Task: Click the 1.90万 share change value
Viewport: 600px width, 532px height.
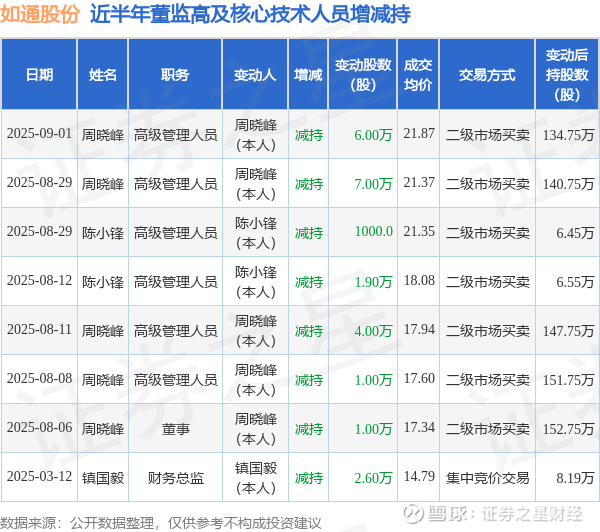Action: coord(373,282)
